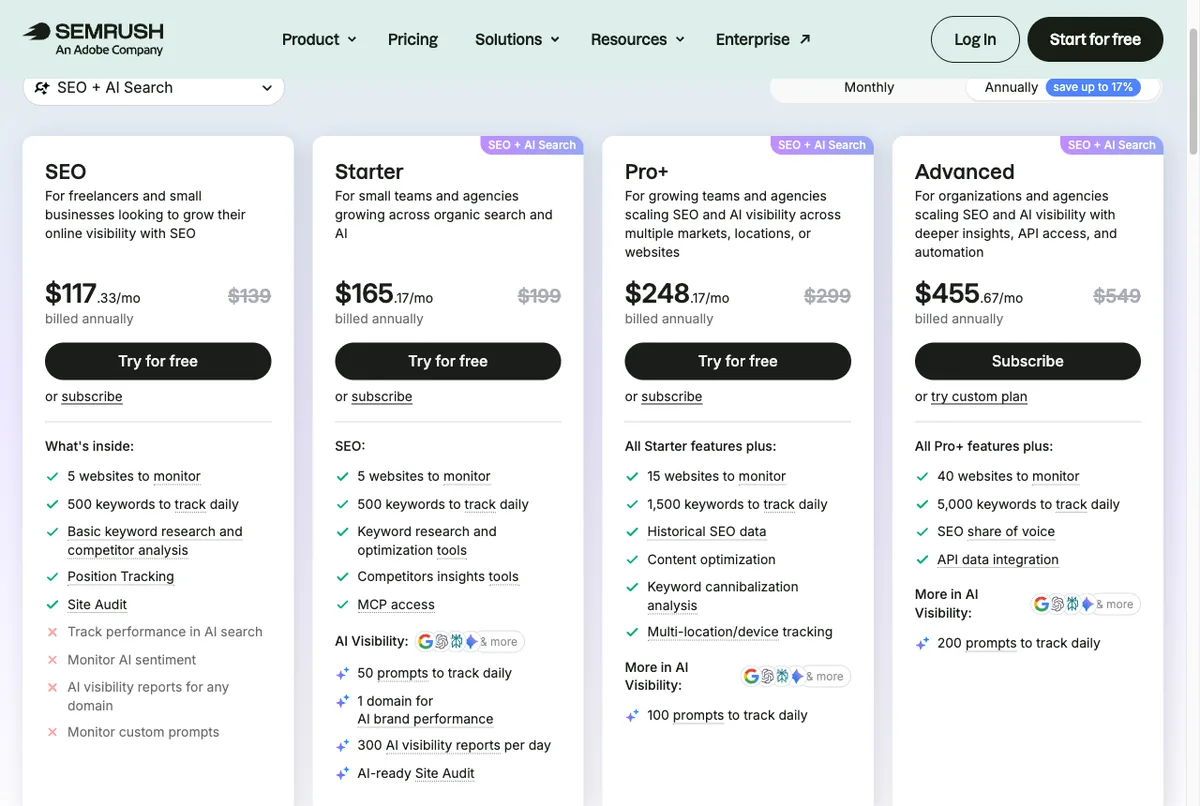The width and height of the screenshot is (1200, 806).
Task: Click the sparkle icon beside 50 prompts to track daily
Action: pos(343,673)
